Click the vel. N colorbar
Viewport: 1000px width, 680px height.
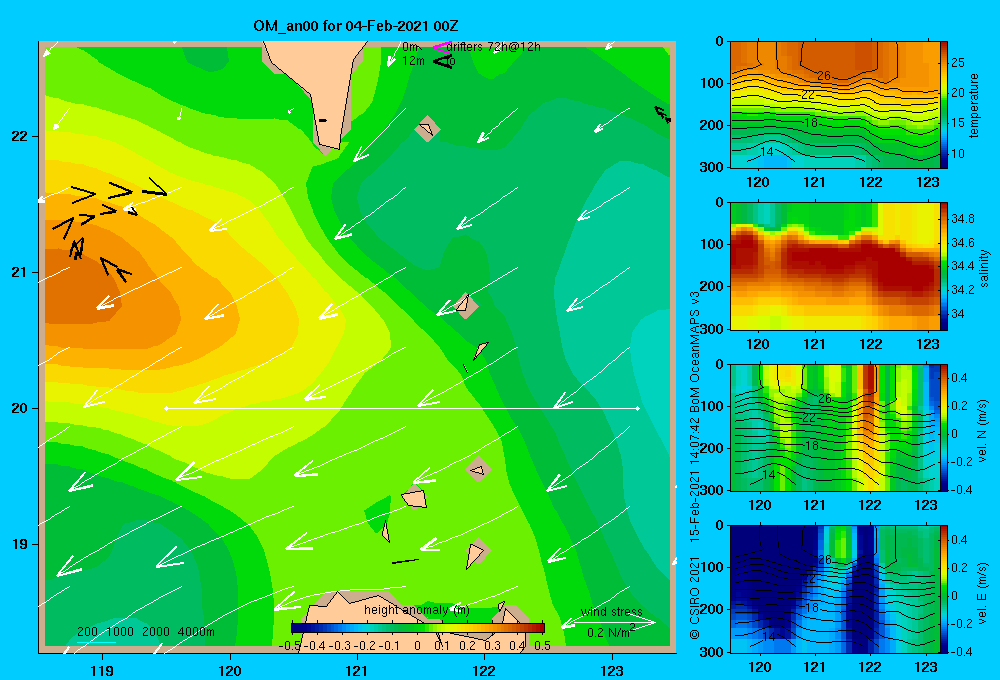944,427
